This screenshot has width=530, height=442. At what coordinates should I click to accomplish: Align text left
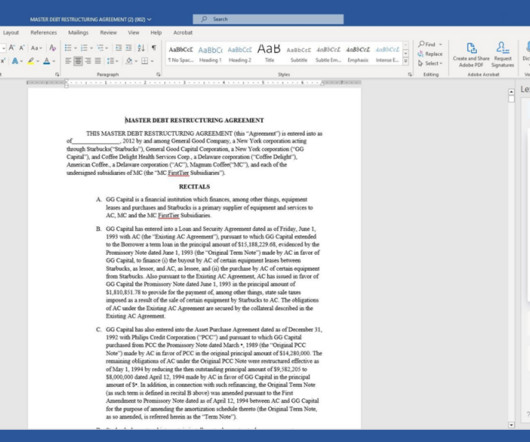68,61
